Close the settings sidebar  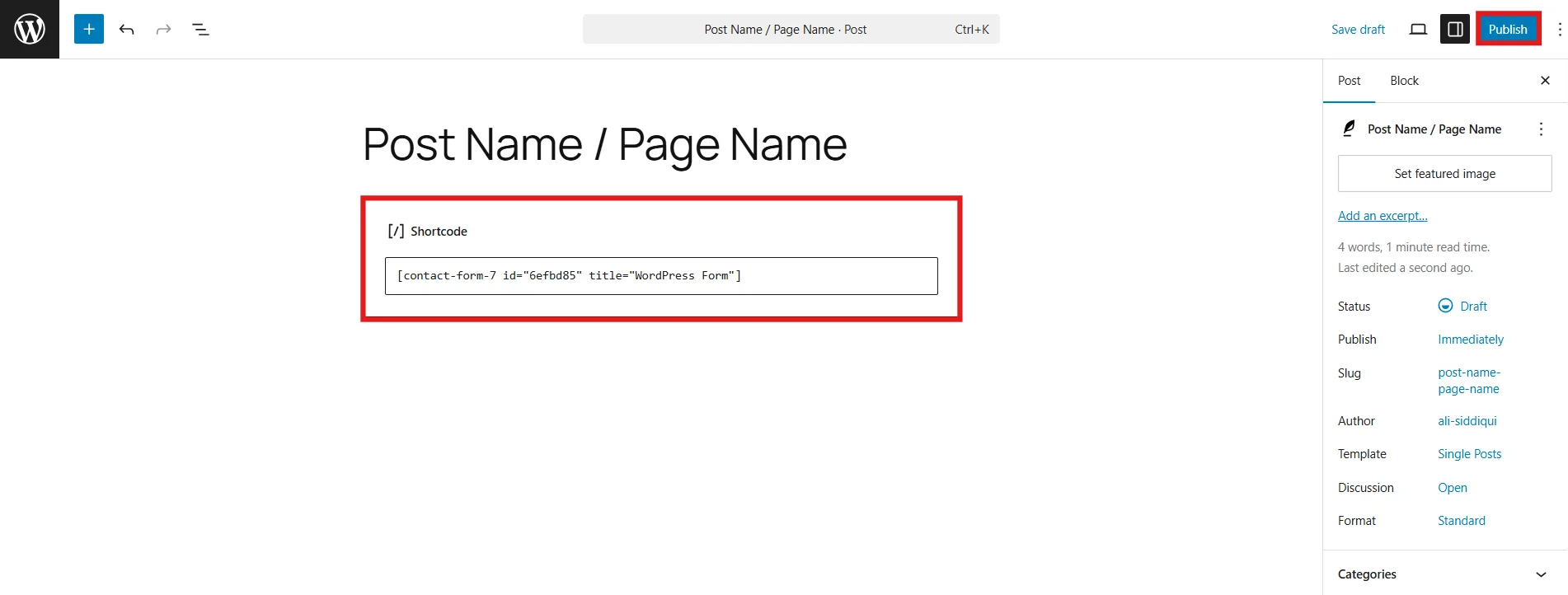pos(1545,81)
